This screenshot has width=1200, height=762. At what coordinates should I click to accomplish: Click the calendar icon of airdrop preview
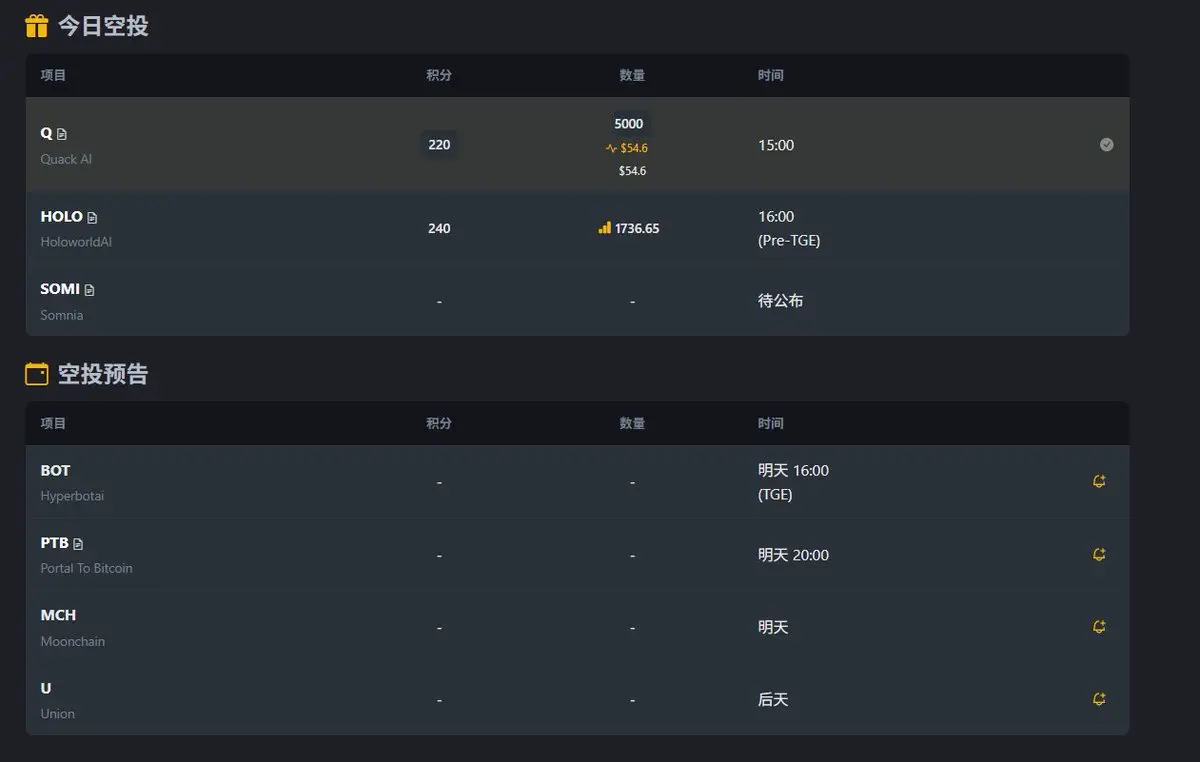click(x=37, y=374)
